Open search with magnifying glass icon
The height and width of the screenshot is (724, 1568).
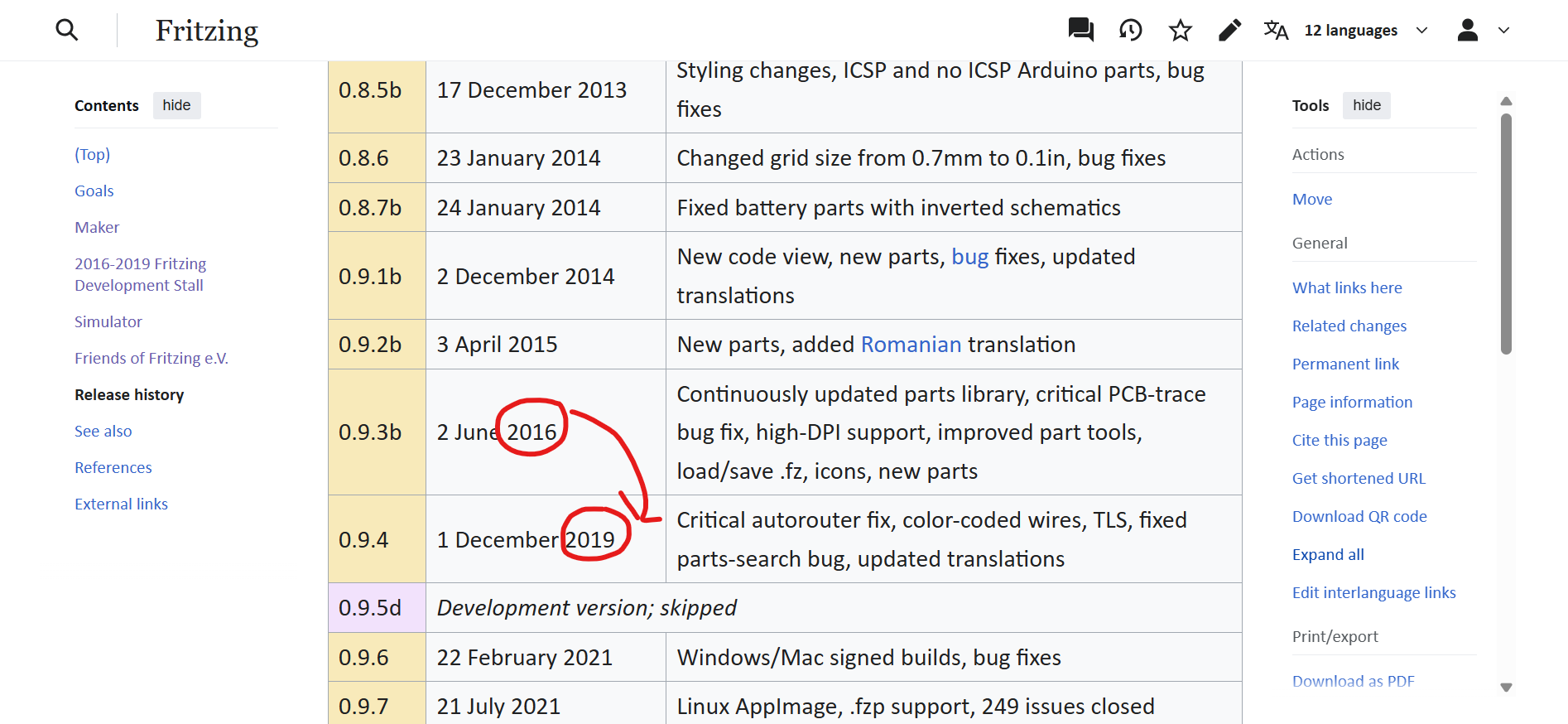click(x=67, y=31)
